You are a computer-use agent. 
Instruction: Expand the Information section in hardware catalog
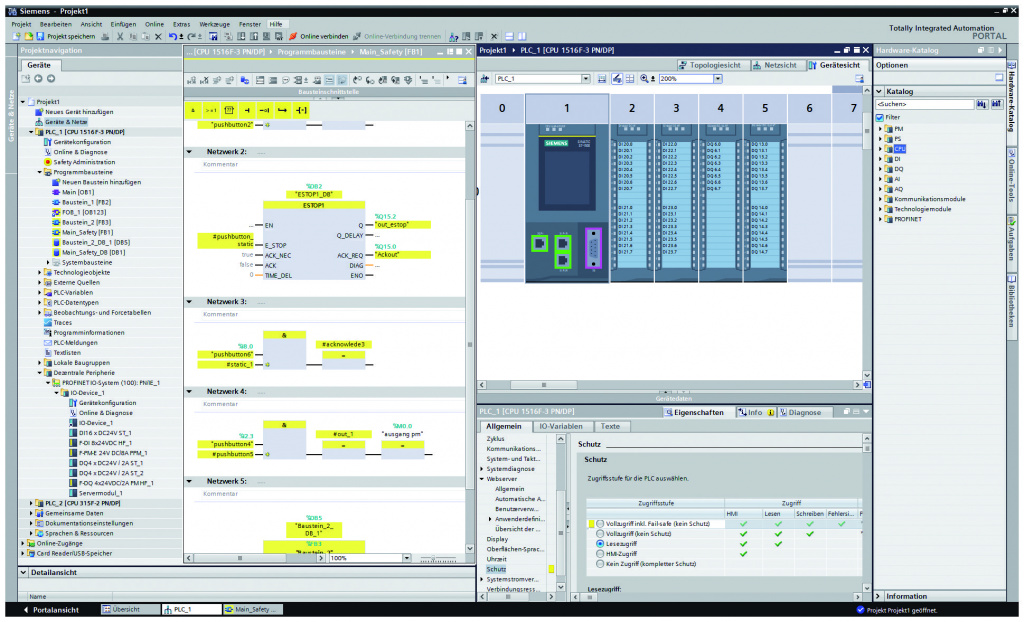pos(878,597)
